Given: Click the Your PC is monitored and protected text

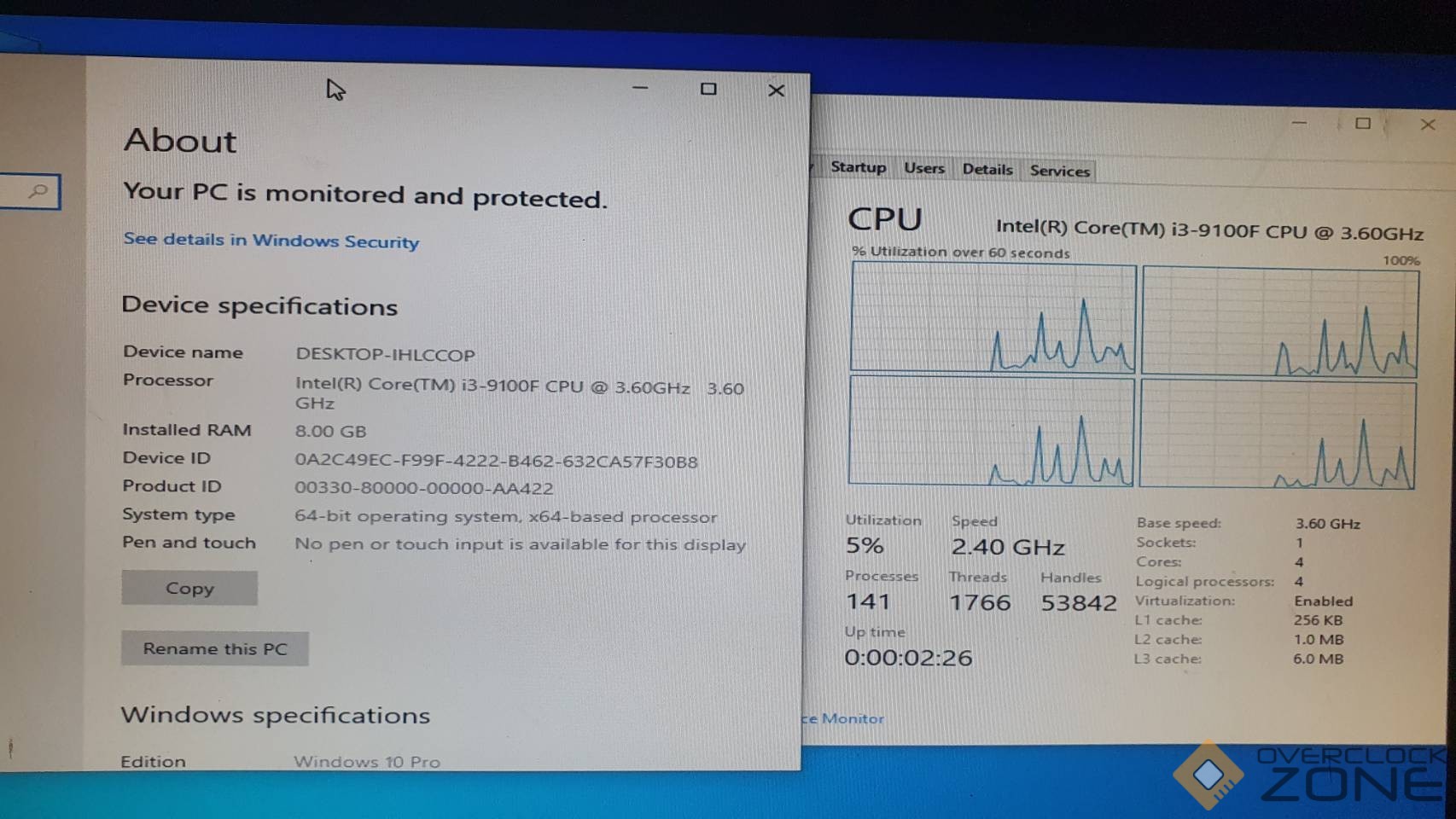Looking at the screenshot, I should [x=365, y=195].
